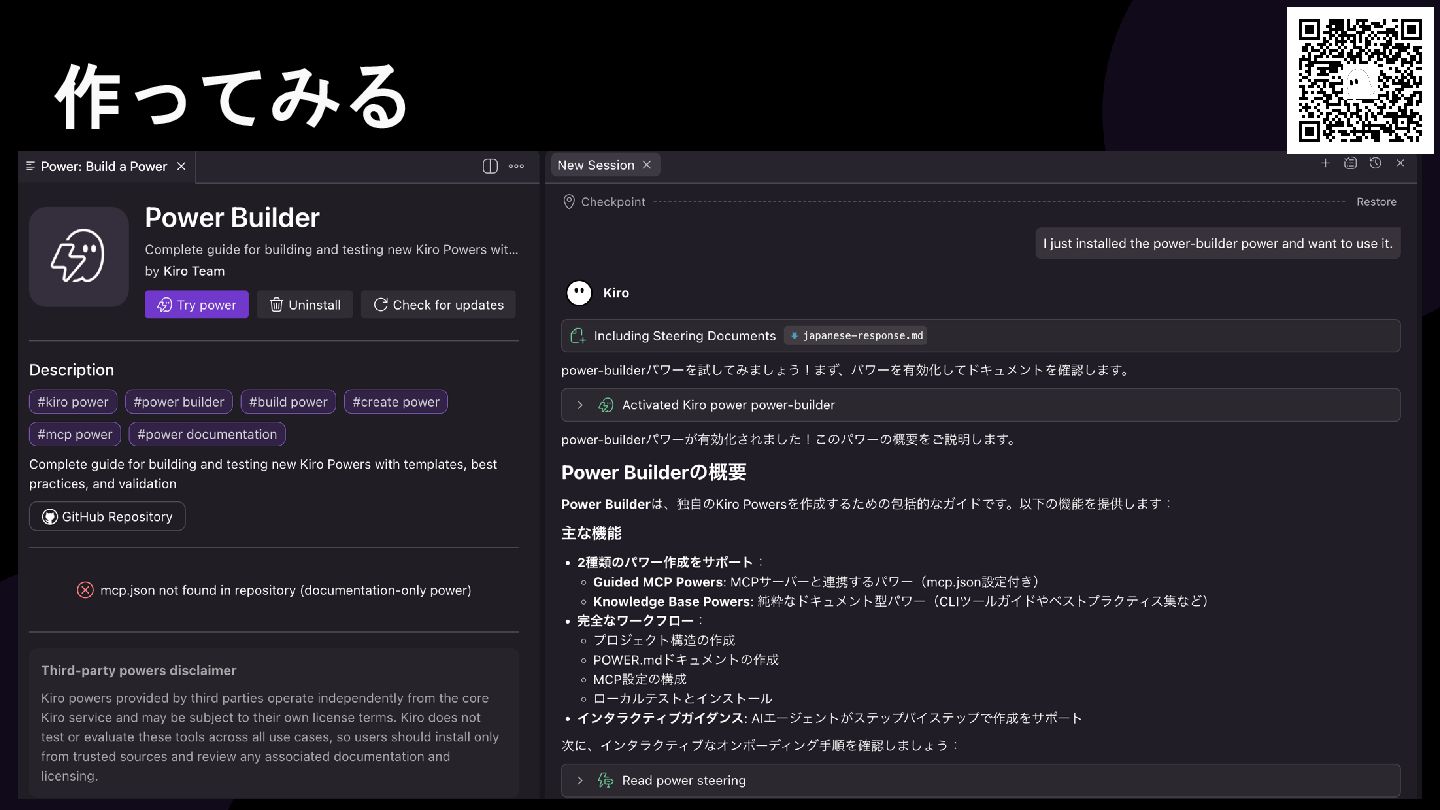Image resolution: width=1440 pixels, height=810 pixels.
Task: Click the Power Builder ghost logo
Action: (78, 256)
